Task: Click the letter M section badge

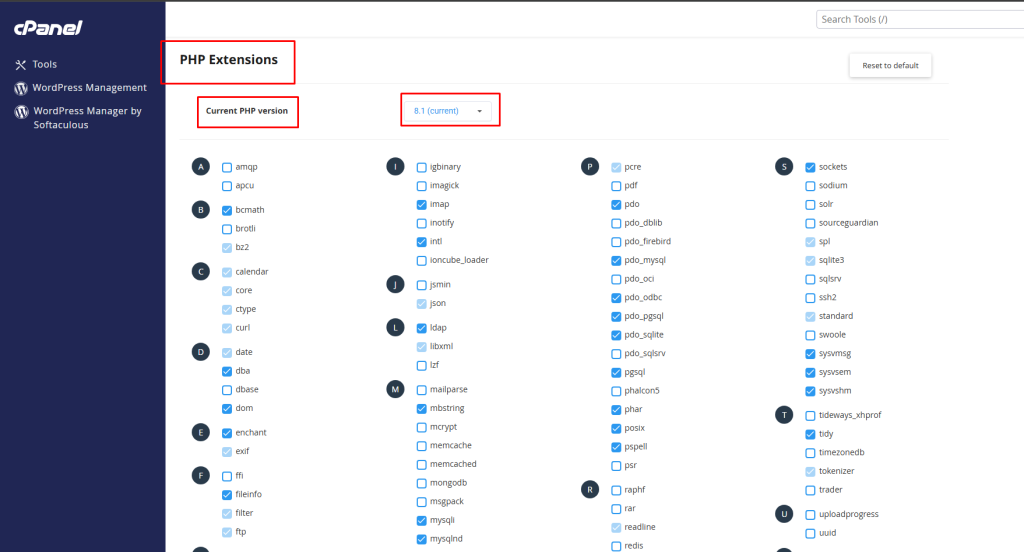Action: point(395,389)
